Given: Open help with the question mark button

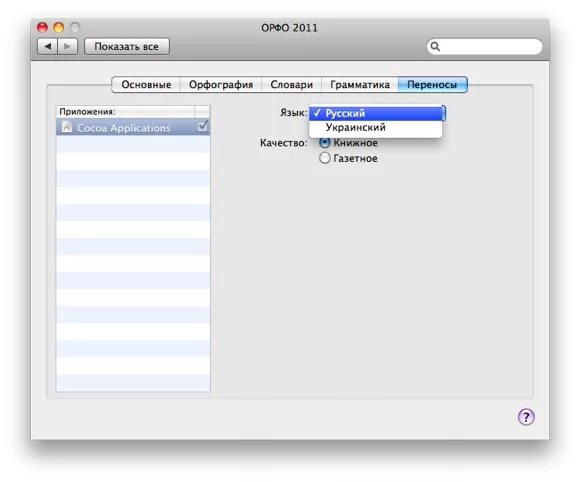Looking at the screenshot, I should point(526,417).
